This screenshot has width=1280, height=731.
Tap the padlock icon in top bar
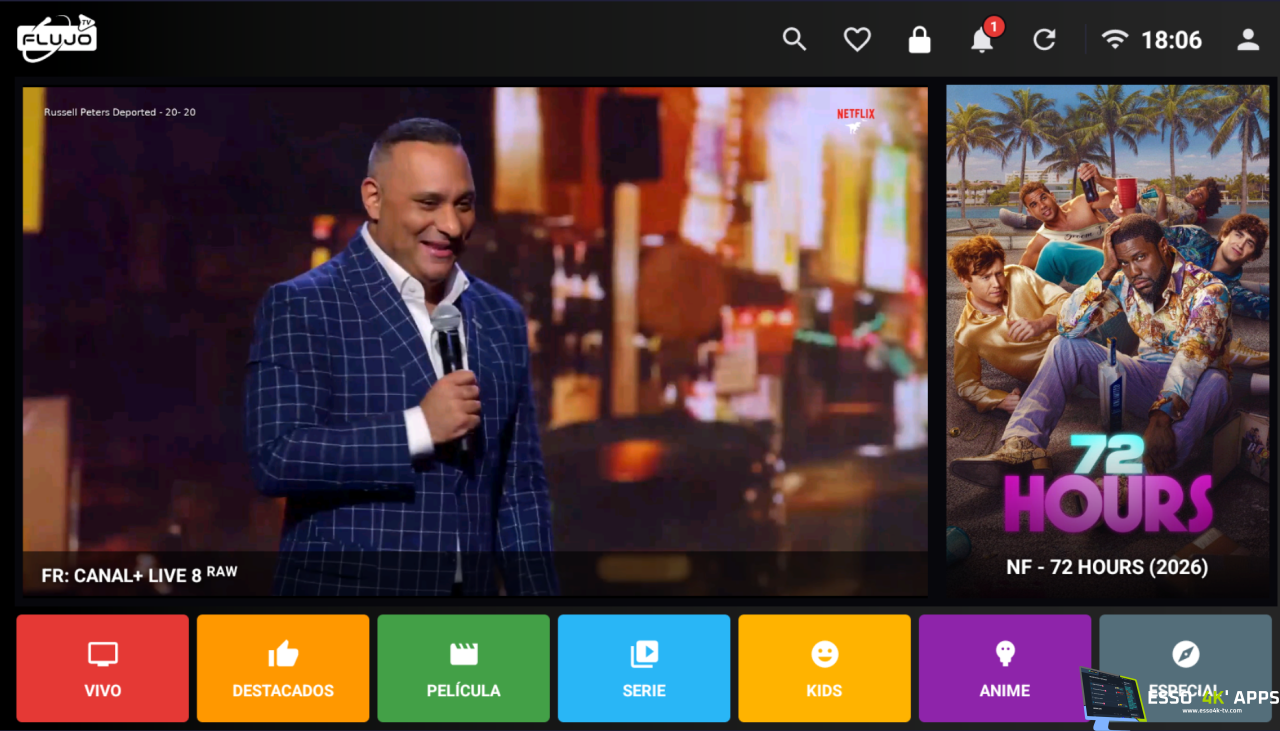(919, 39)
